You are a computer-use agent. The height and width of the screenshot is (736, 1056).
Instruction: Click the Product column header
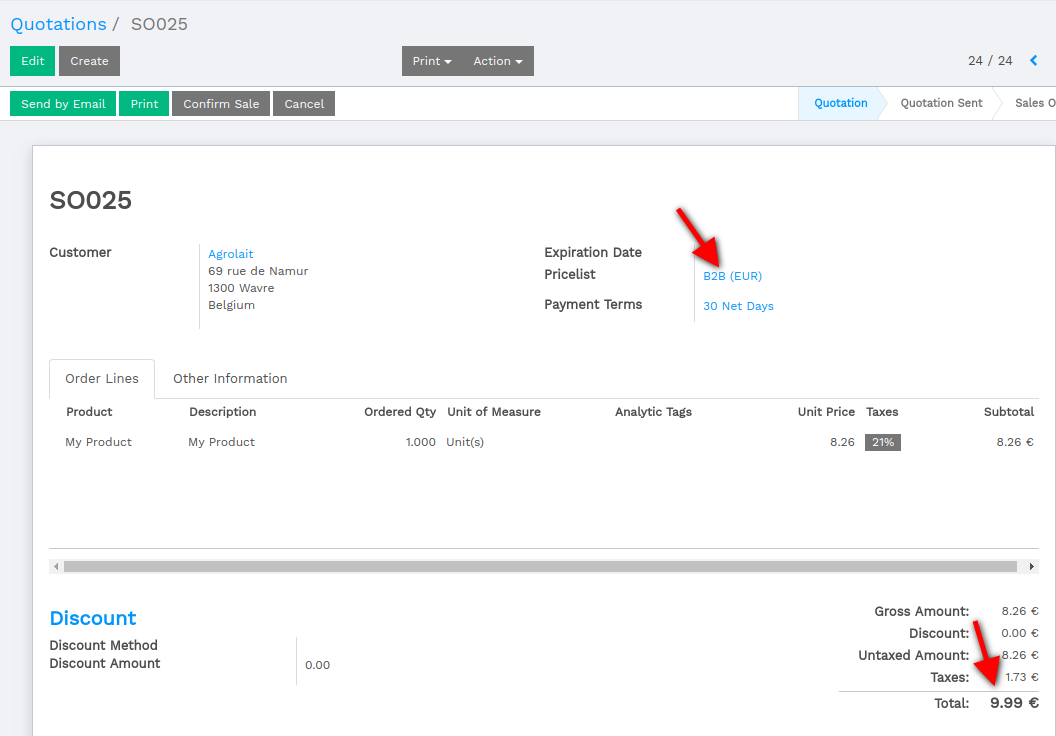coord(89,411)
